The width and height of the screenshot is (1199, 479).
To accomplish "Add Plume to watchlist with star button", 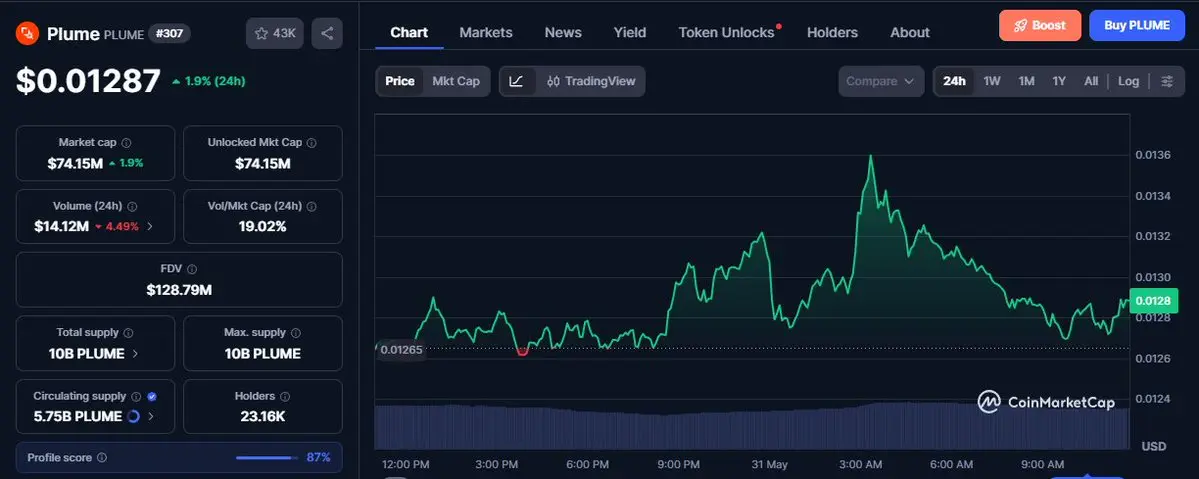I will 275,34.
